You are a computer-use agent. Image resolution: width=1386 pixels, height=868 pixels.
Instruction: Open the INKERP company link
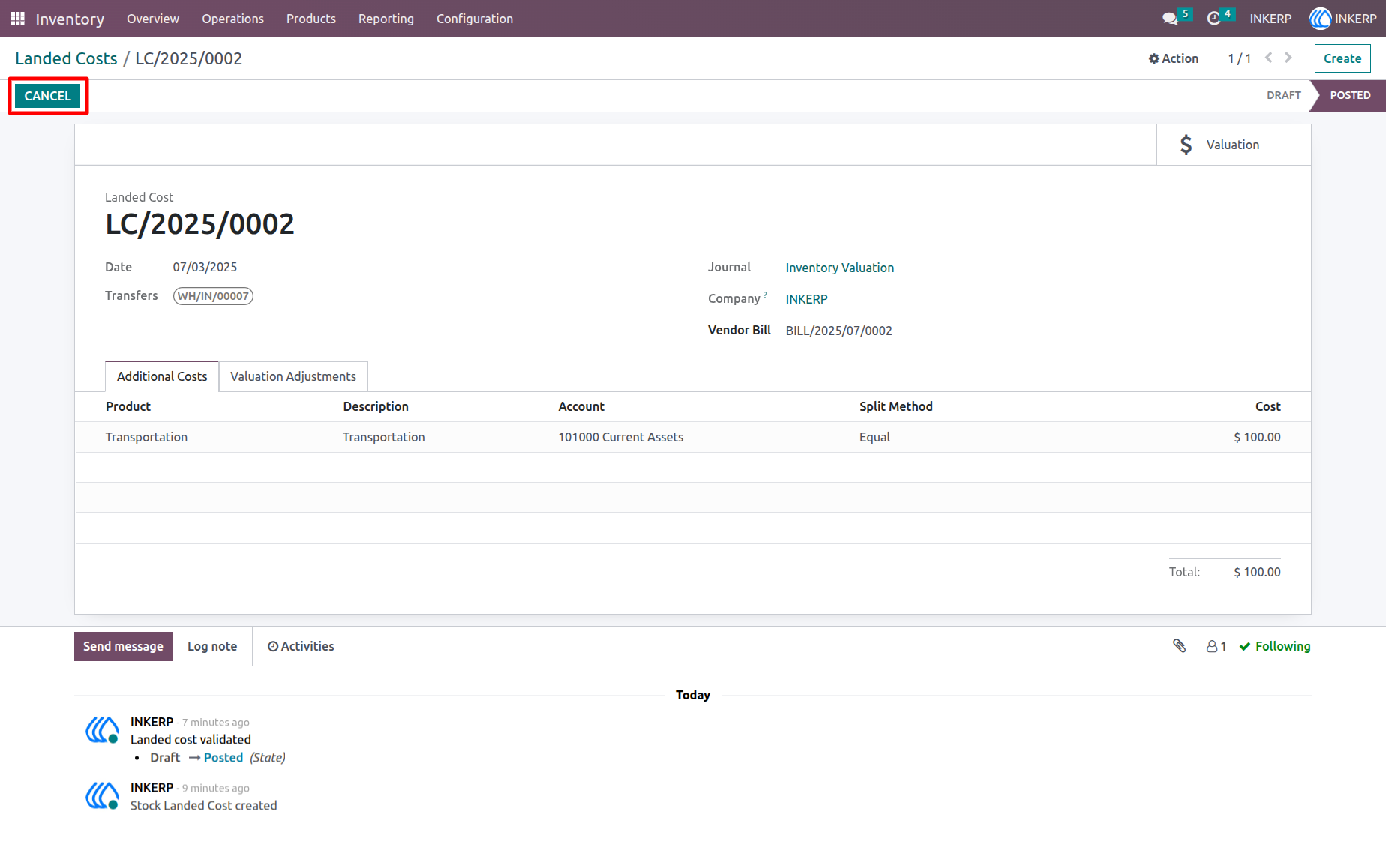pyautogui.click(x=807, y=299)
